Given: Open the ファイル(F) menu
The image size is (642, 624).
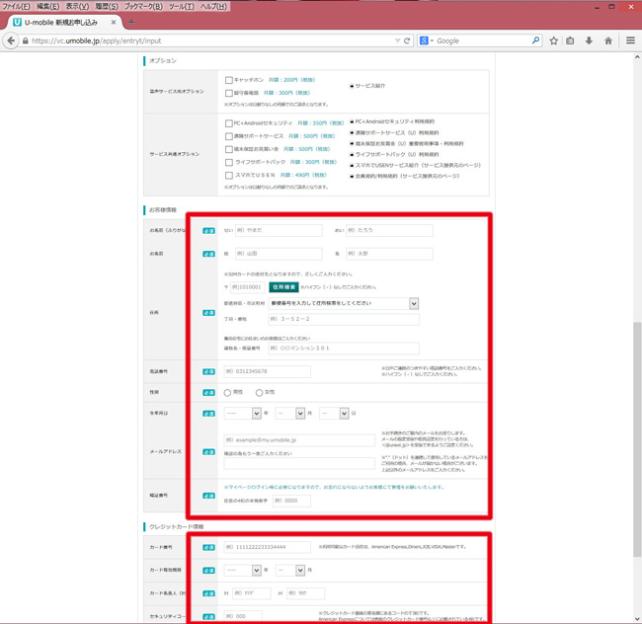Looking at the screenshot, I should (16, 6).
